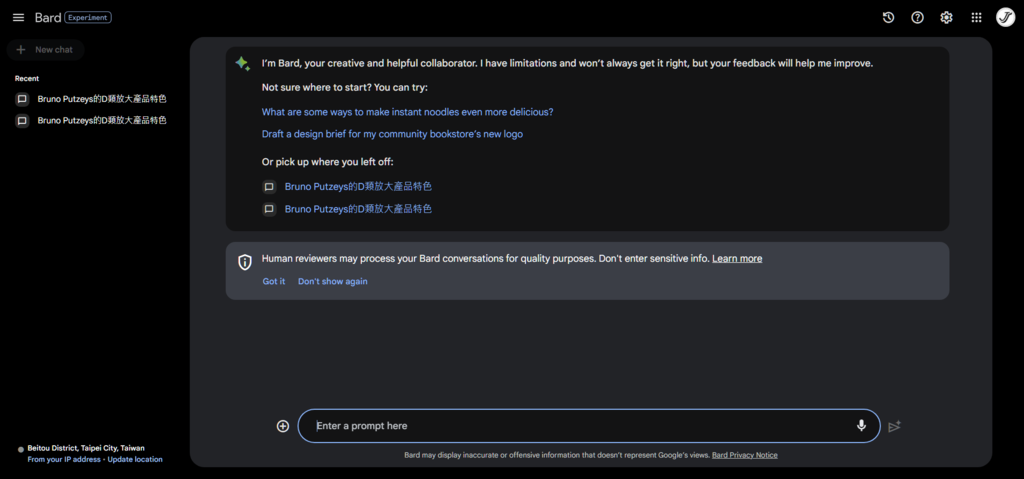Click the Learn more link
Image resolution: width=1024 pixels, height=479 pixels.
(737, 259)
